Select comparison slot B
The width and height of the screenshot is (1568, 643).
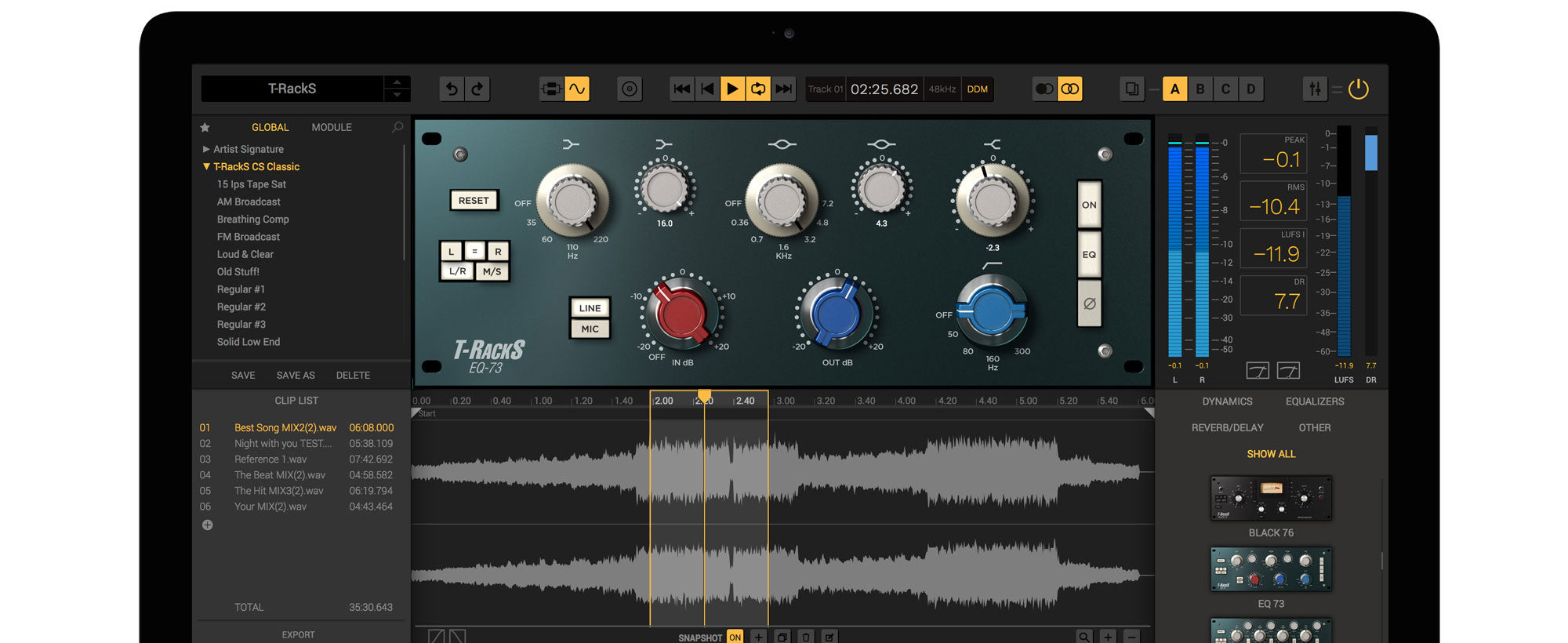pos(1200,89)
